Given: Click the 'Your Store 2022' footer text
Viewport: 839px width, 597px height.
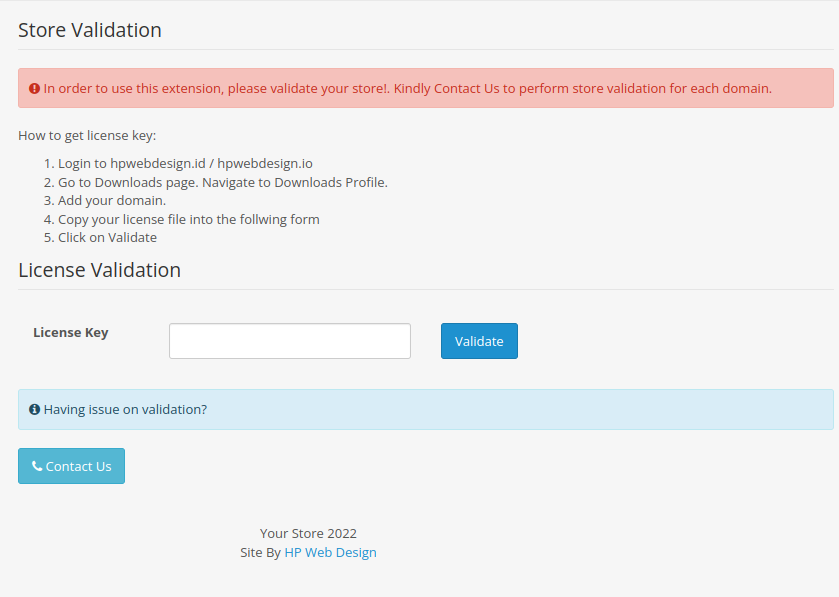Looking at the screenshot, I should [308, 534].
